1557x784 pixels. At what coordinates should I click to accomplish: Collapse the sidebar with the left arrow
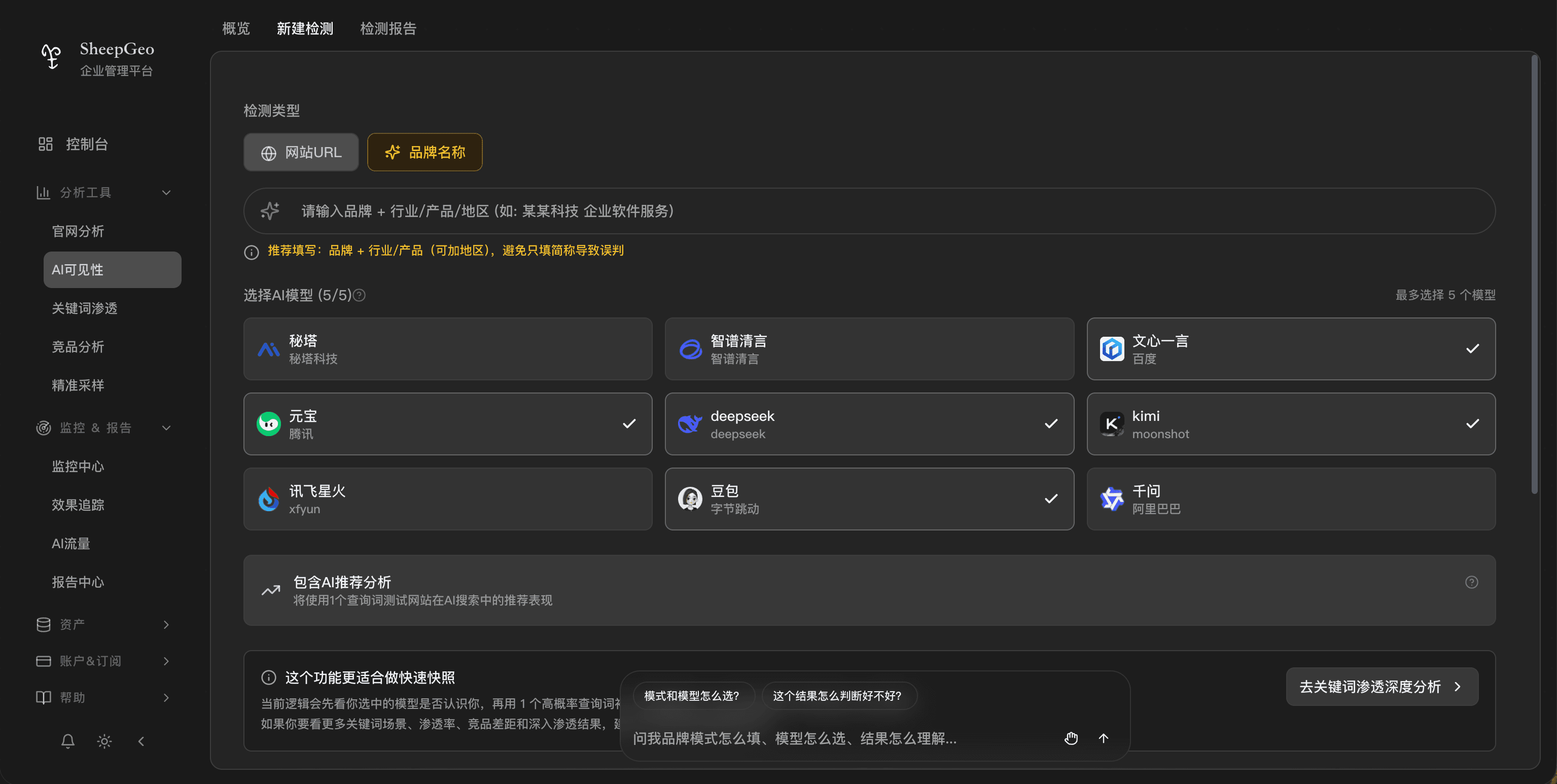(x=141, y=741)
